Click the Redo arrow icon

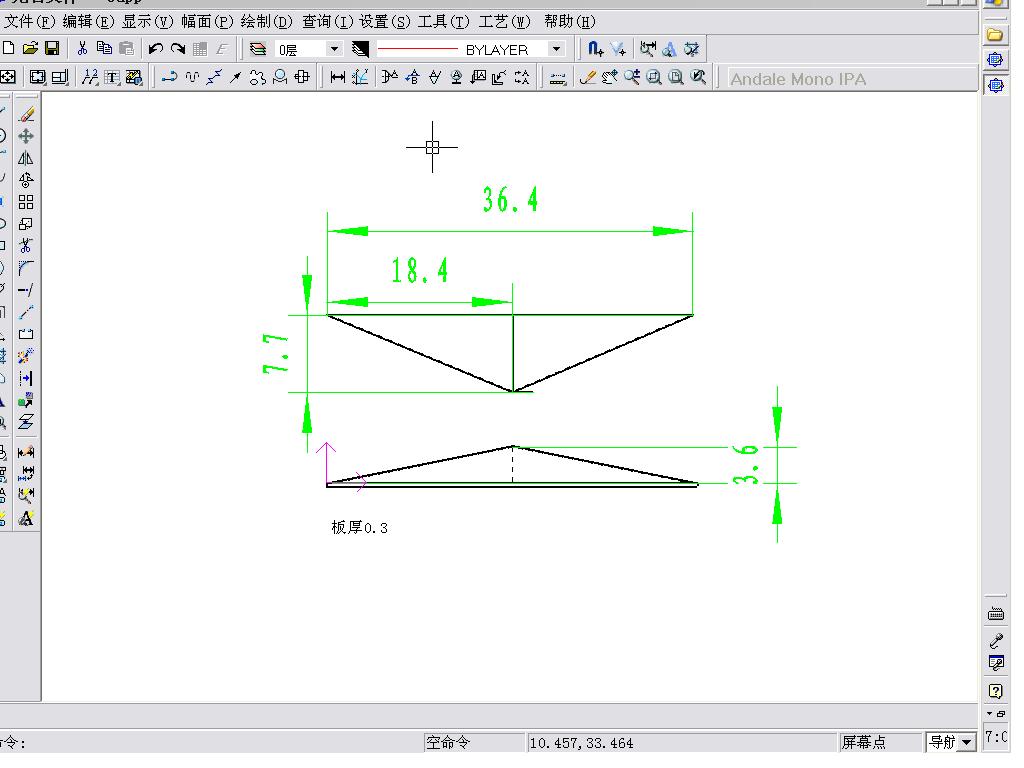click(178, 48)
